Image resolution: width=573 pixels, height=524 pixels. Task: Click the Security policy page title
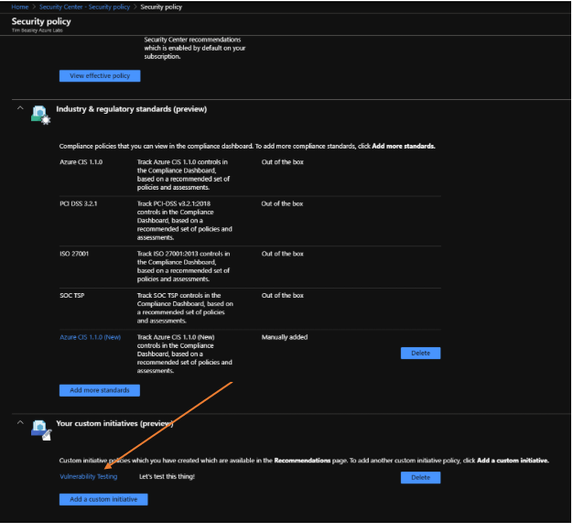click(41, 22)
